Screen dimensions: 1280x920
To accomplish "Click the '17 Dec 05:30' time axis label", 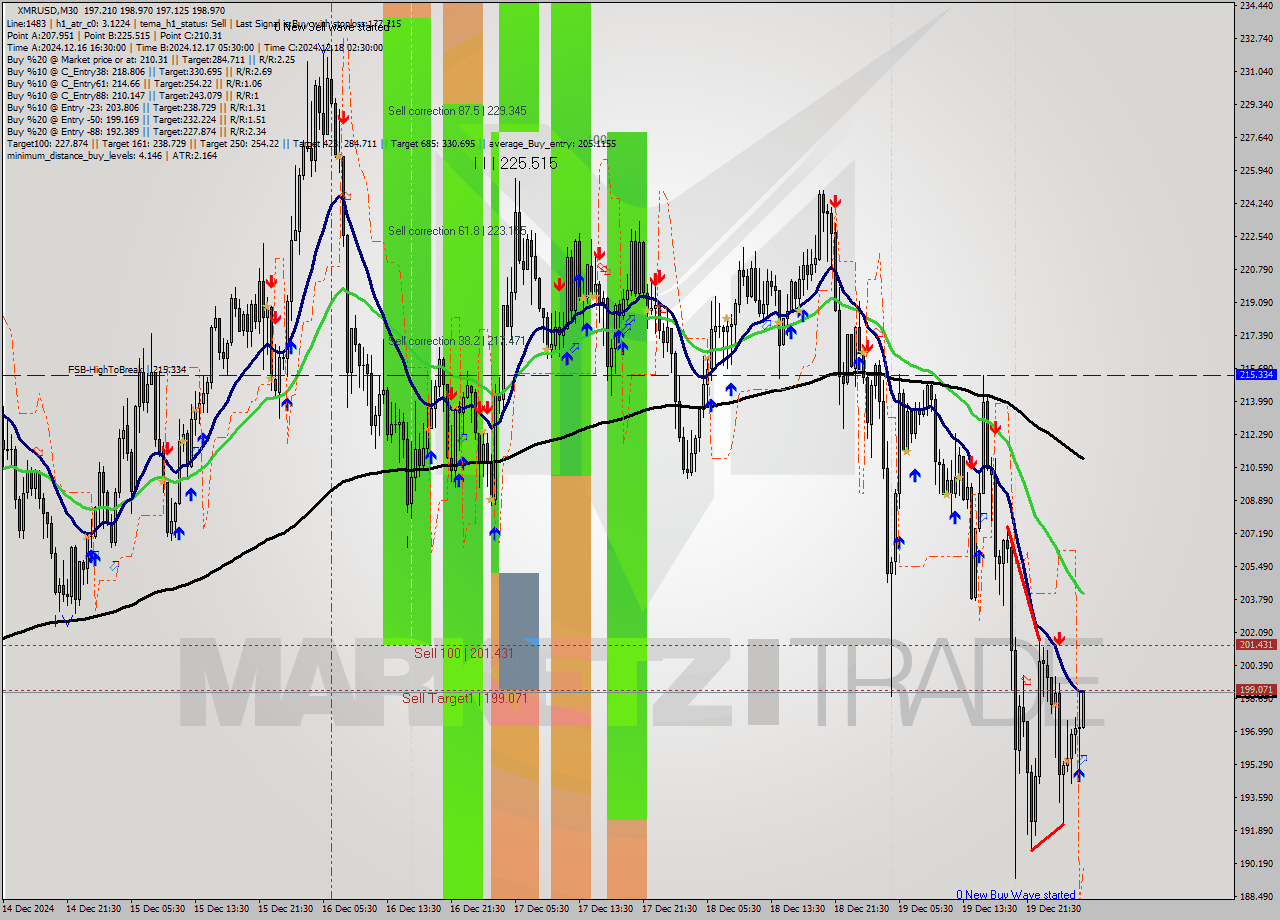I will [x=541, y=909].
